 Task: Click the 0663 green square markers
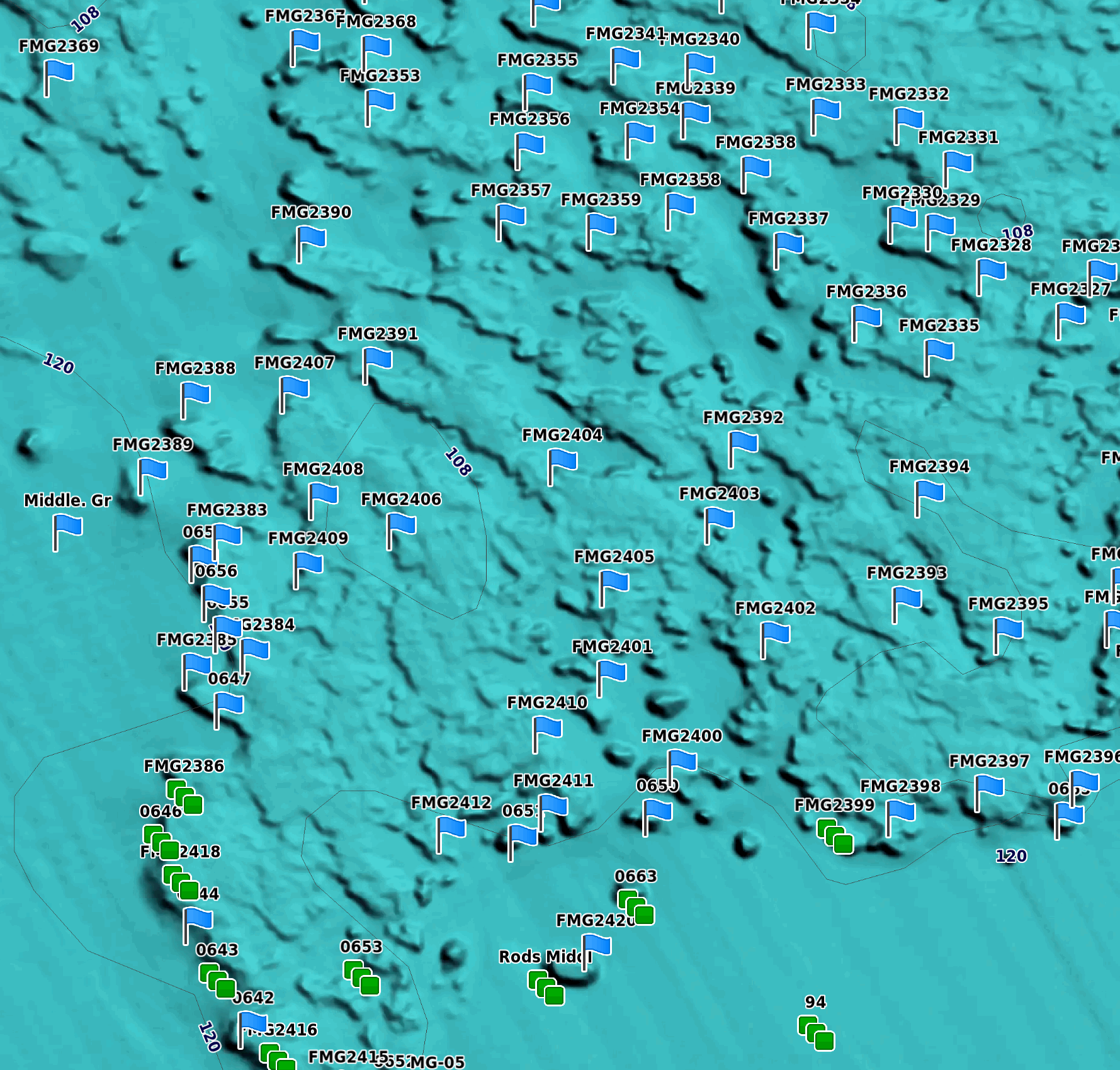point(636,907)
